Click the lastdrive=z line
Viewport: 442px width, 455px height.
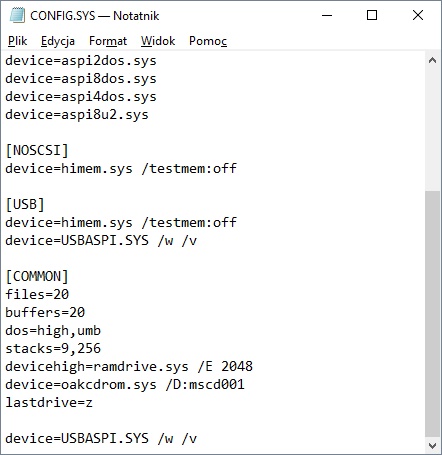click(x=49, y=402)
